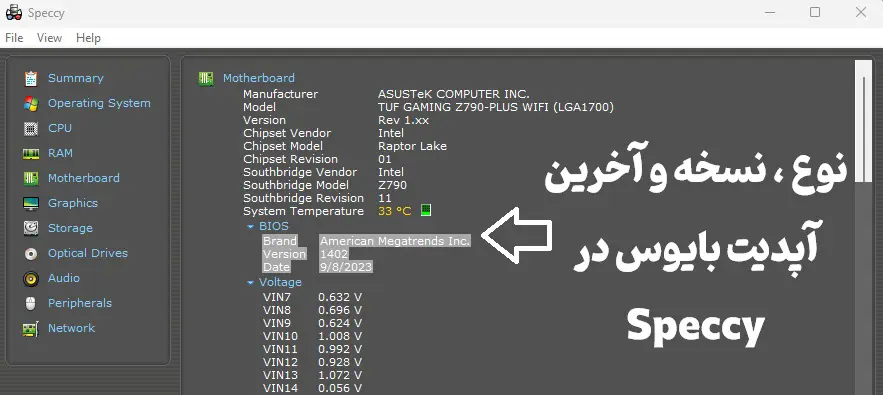Open the Help menu
Screen dimensions: 883x395
pos(88,38)
